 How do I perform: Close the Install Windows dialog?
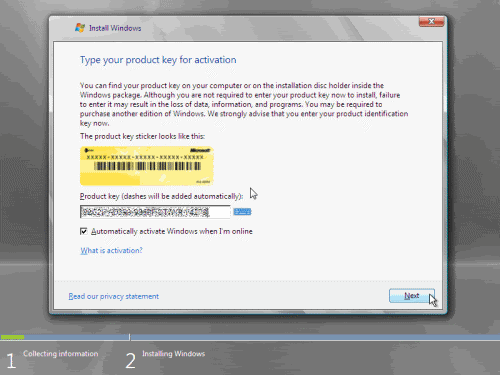click(x=431, y=22)
